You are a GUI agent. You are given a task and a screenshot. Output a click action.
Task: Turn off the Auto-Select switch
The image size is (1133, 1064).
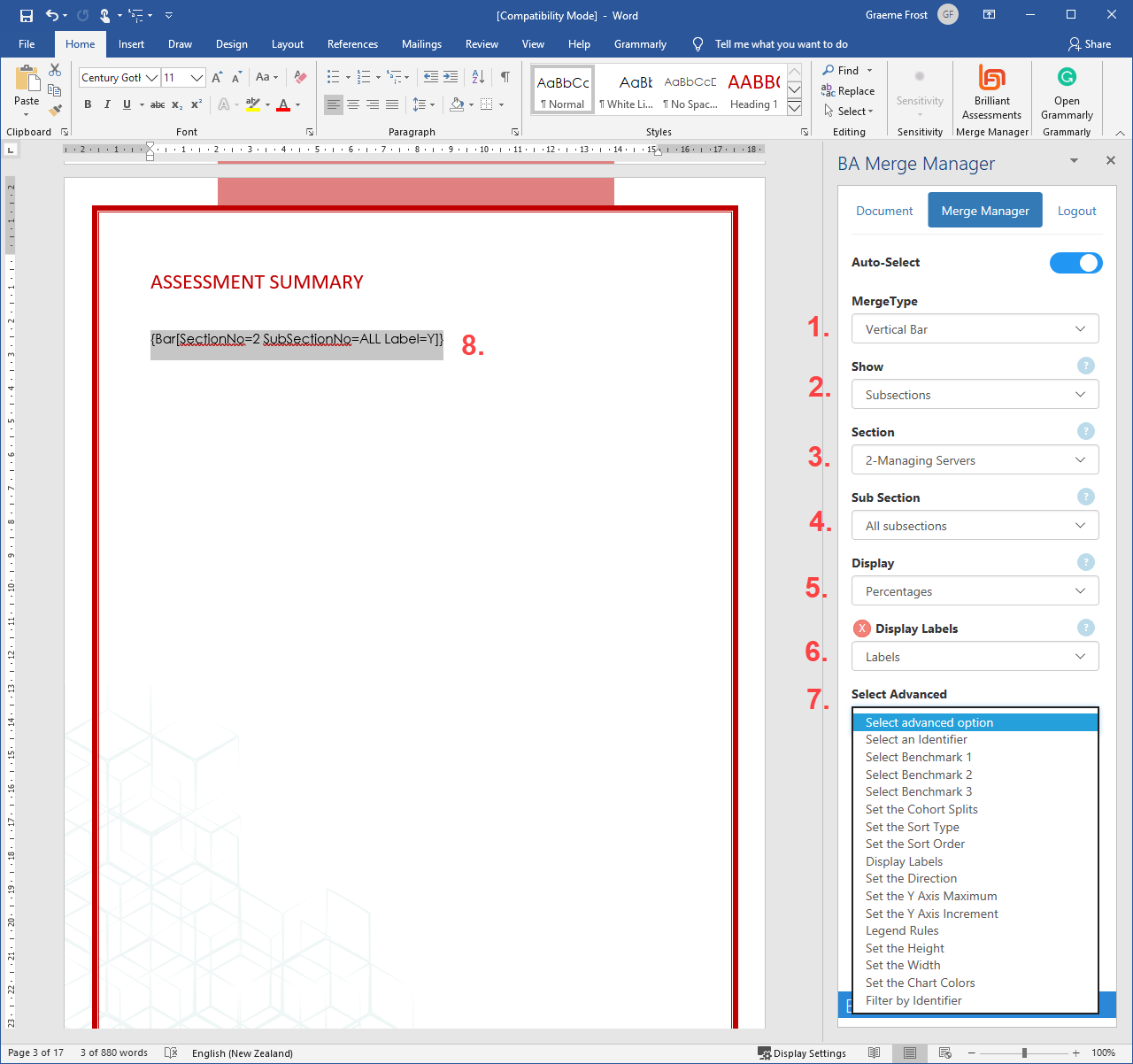[x=1075, y=263]
